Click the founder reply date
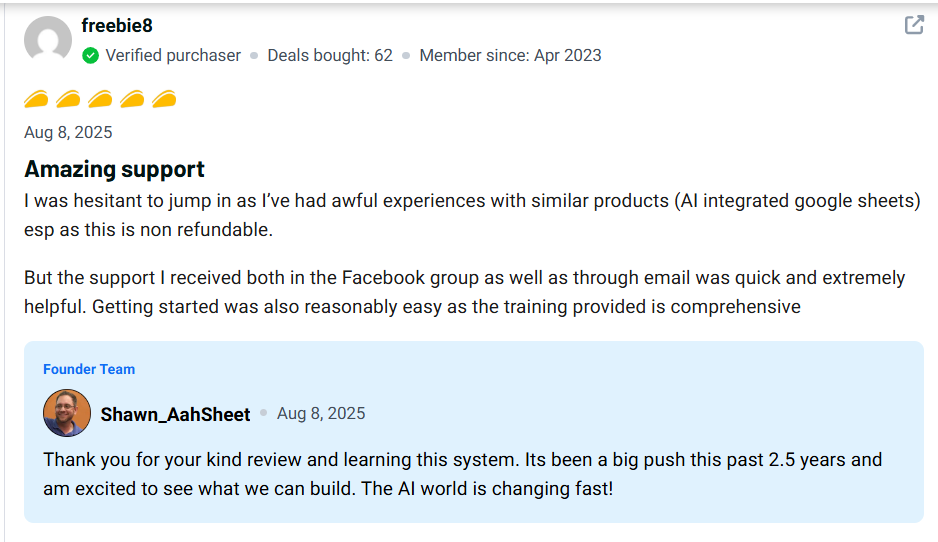Image resolution: width=938 pixels, height=542 pixels. (321, 413)
